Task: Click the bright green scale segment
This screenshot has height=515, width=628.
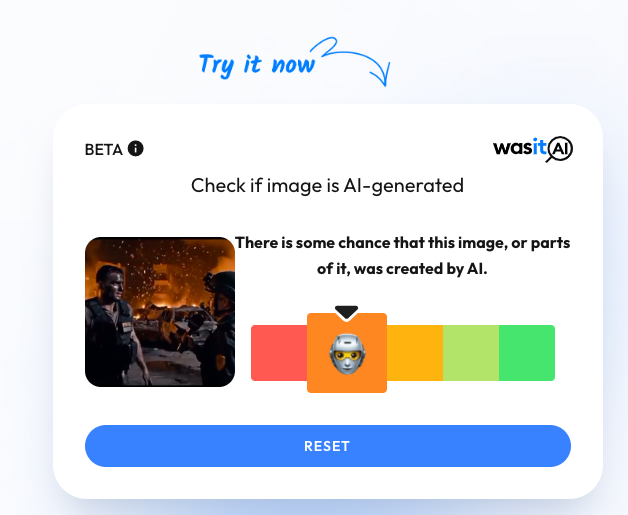Action: click(x=527, y=353)
